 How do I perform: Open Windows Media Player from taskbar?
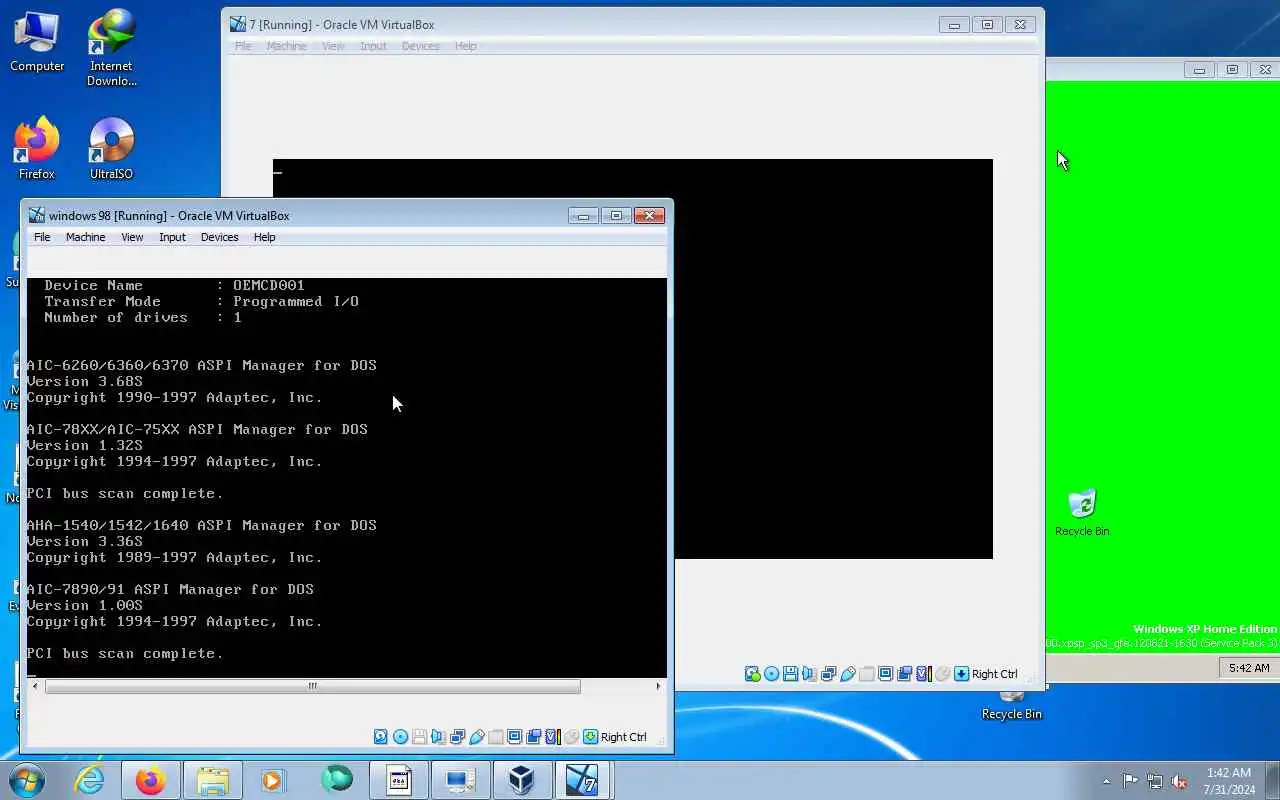[273, 780]
